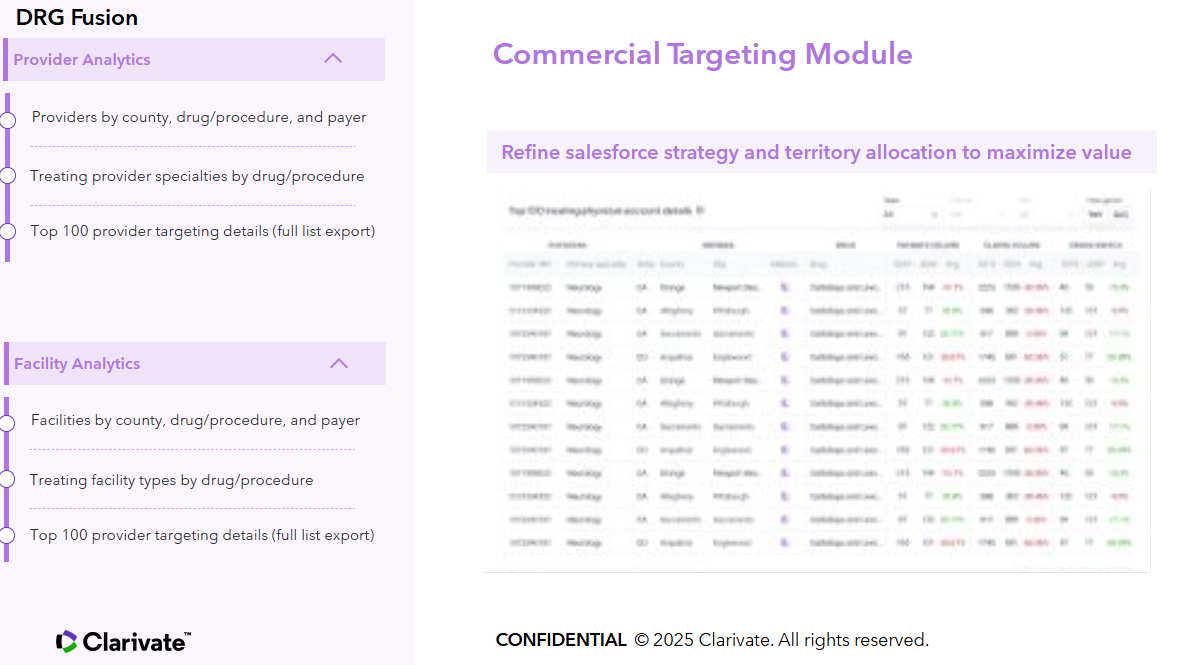Open Facilities by county, drug/procedure, and payer
The width and height of the screenshot is (1194, 665).
pyautogui.click(x=195, y=420)
